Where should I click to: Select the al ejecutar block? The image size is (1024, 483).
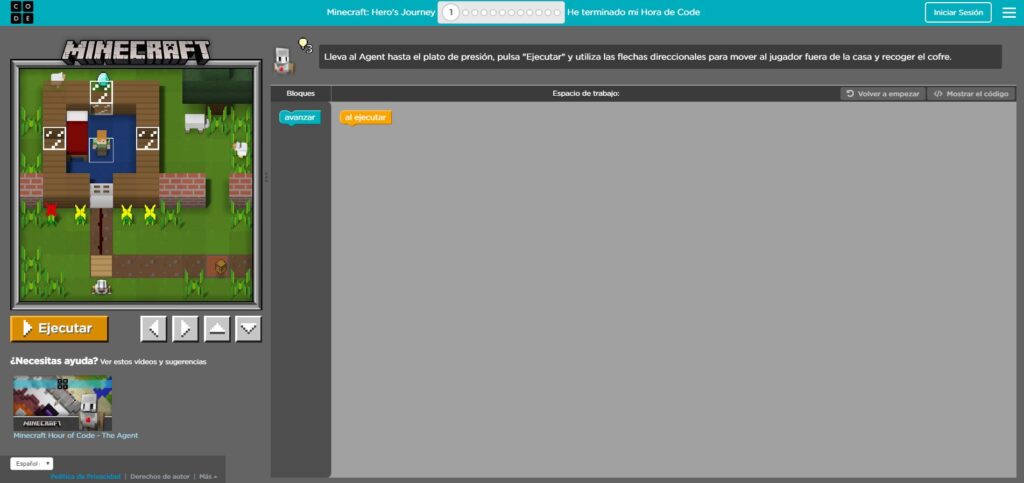click(x=365, y=117)
